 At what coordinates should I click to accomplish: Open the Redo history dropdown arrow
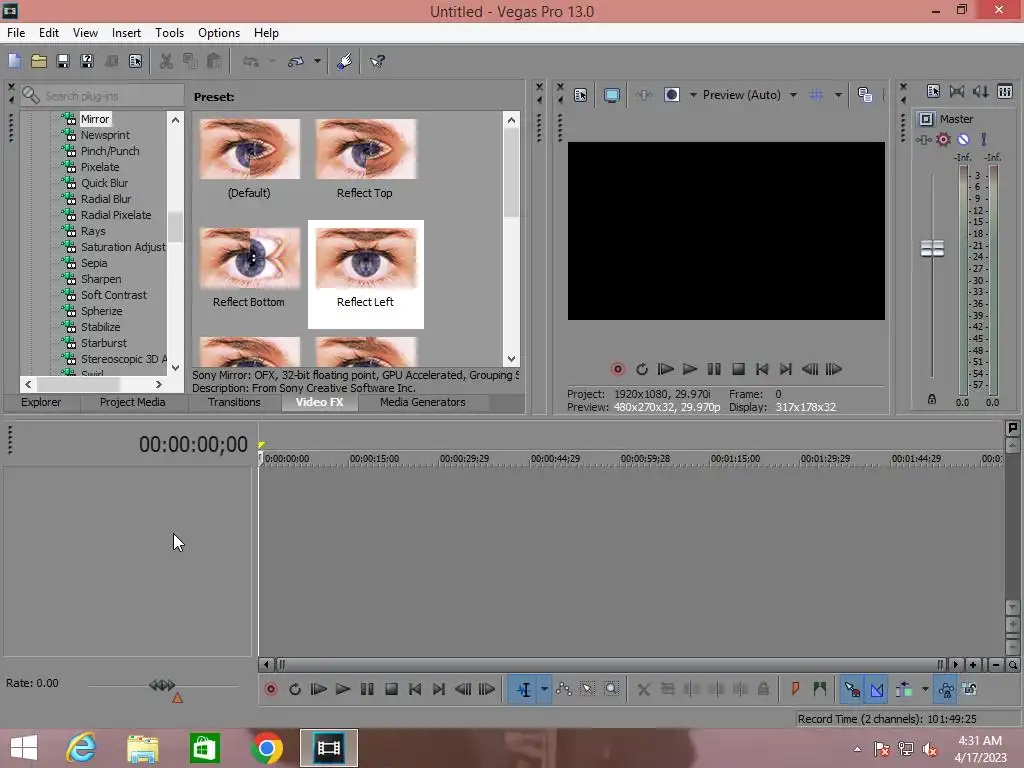[317, 61]
